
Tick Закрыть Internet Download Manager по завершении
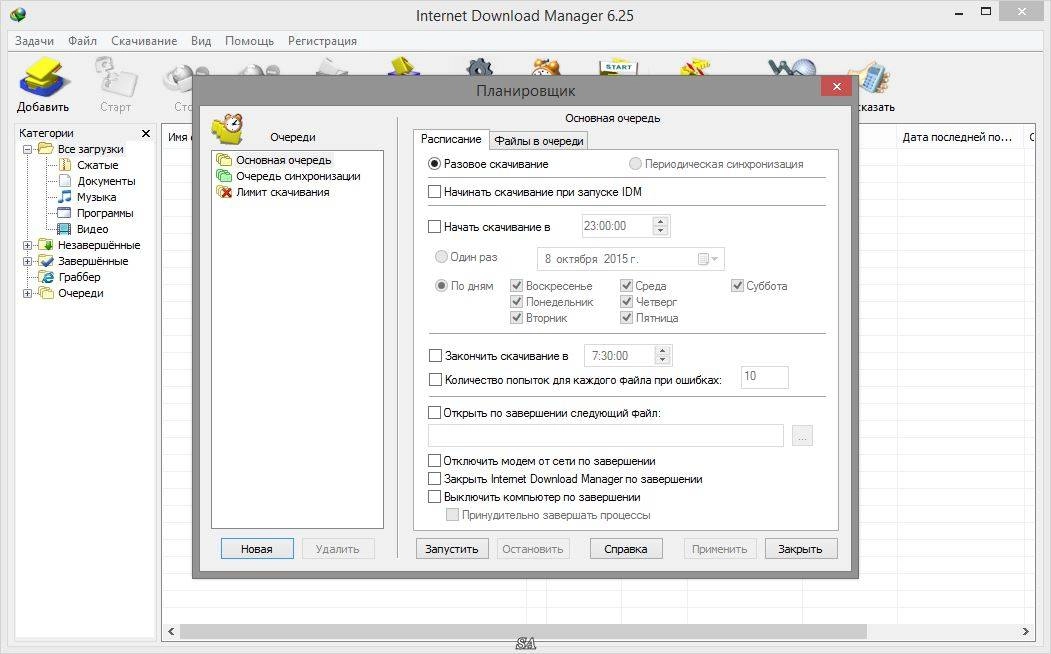434,479
